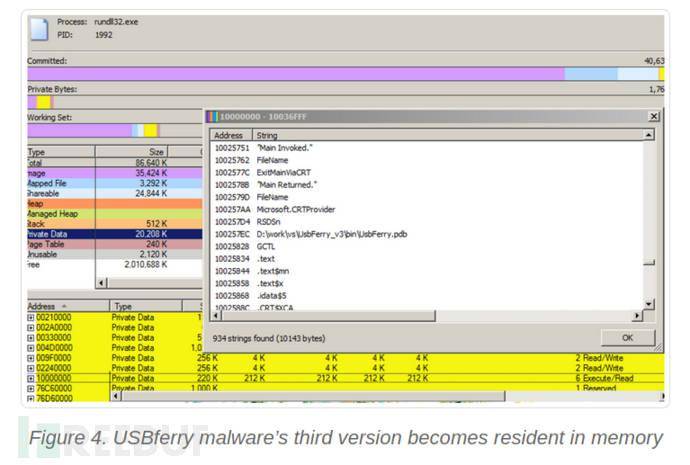Click left arrow of bottom details scrollbar
690x465 pixels.
point(117,396)
